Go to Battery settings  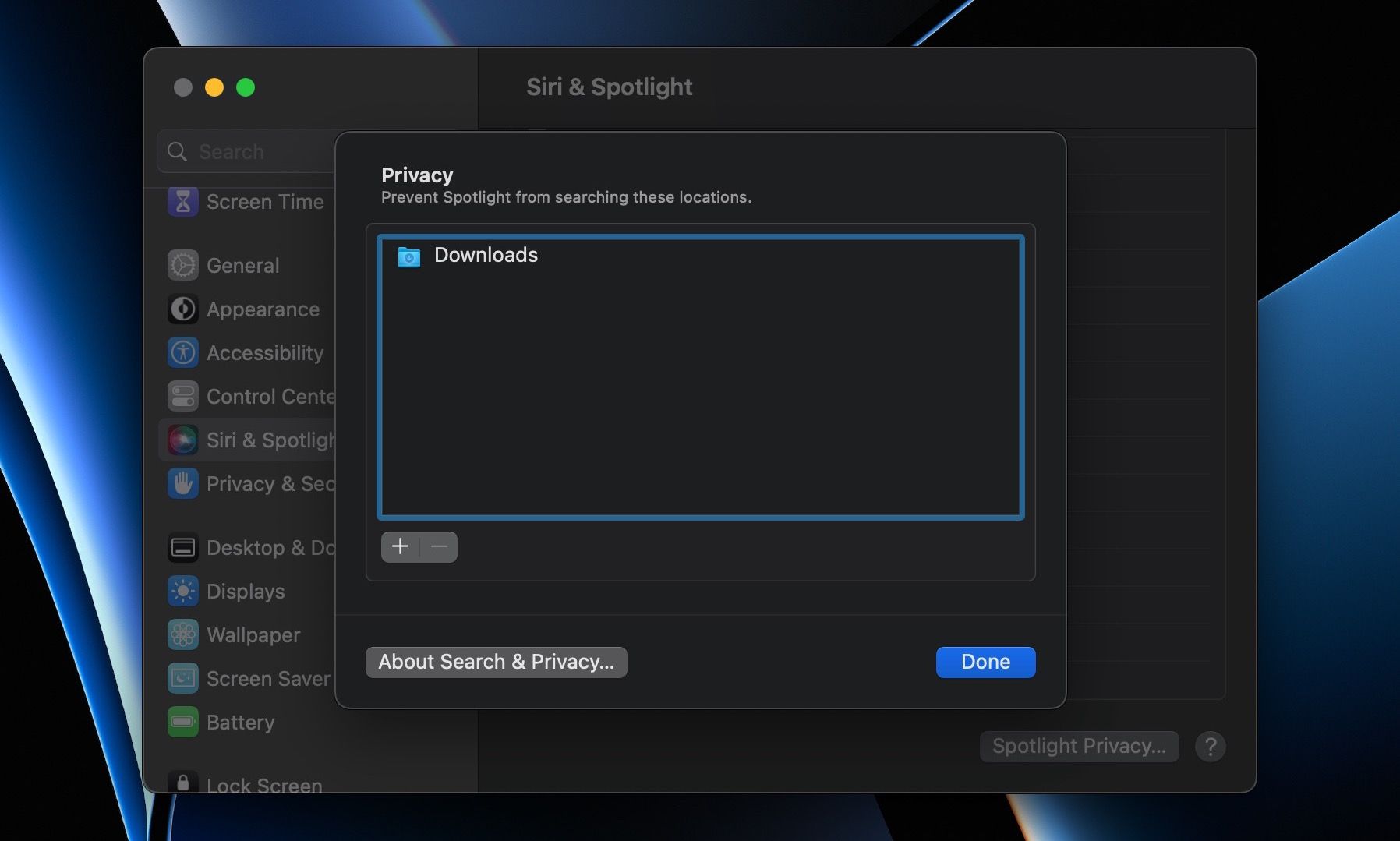click(x=248, y=723)
